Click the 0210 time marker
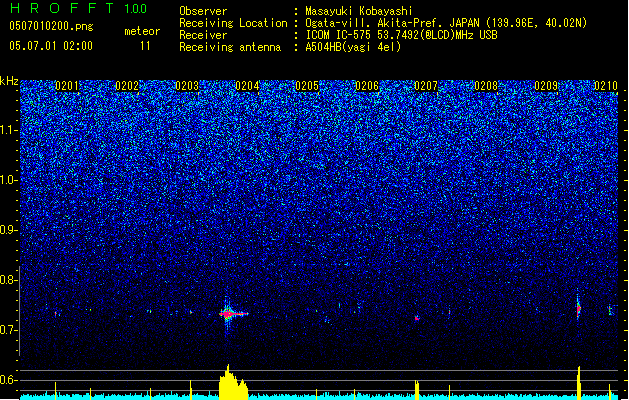Viewport: 629px width, 400px height. pos(606,86)
